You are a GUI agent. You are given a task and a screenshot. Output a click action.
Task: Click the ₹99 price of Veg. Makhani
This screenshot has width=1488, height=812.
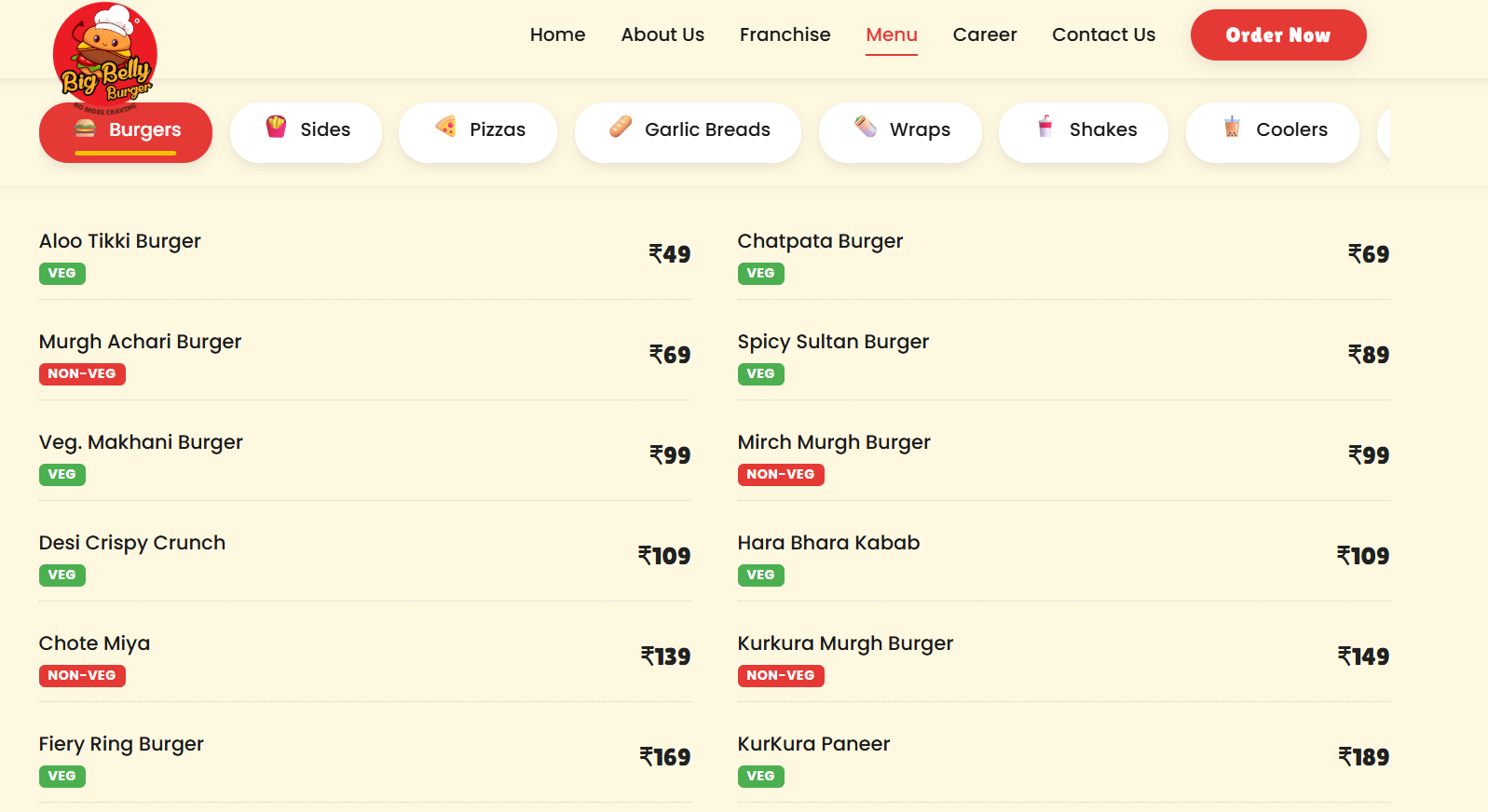click(670, 455)
